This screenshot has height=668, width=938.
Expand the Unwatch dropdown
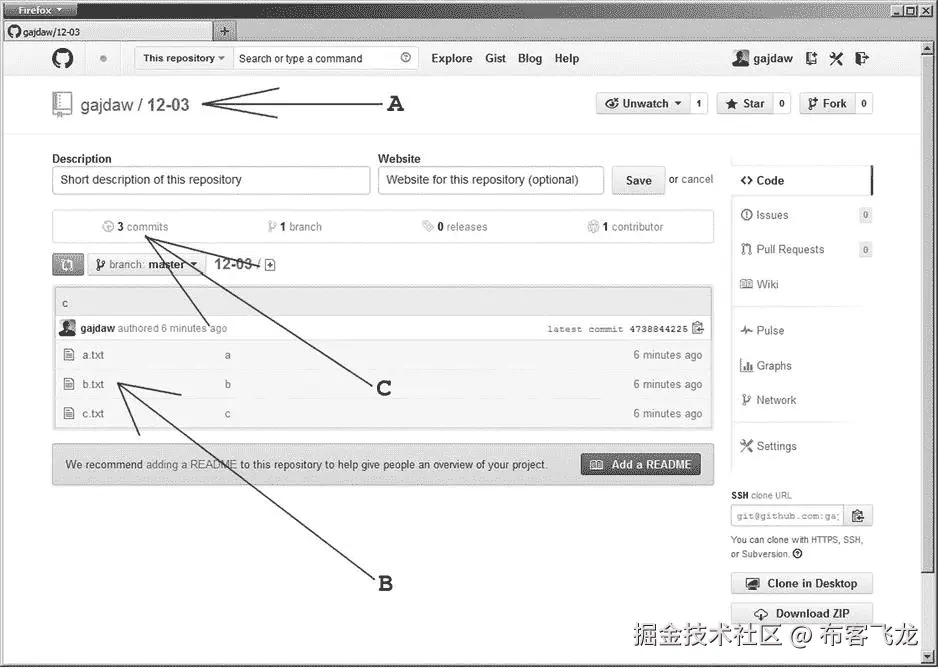[644, 103]
